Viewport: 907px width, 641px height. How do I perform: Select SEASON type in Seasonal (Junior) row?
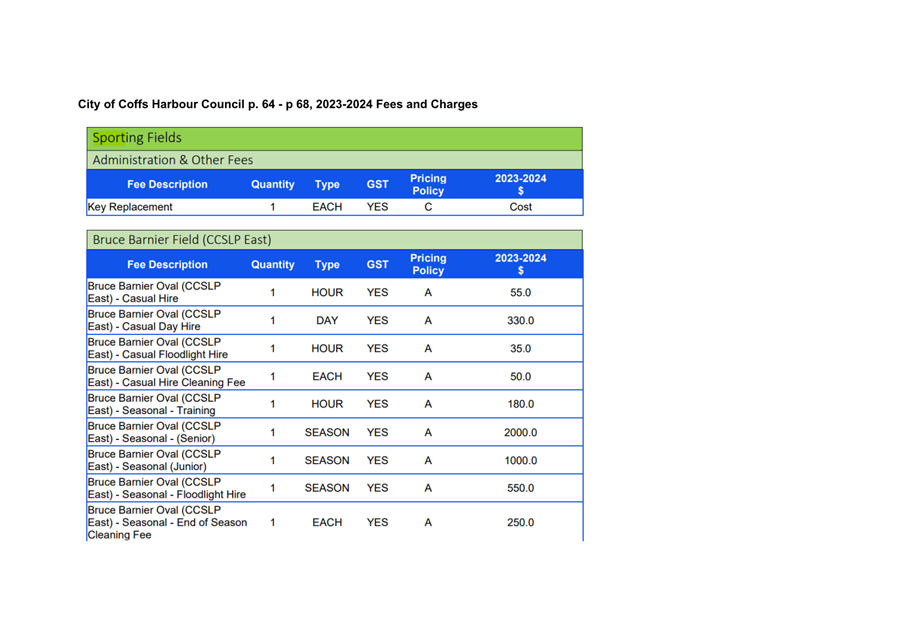pyautogui.click(x=327, y=461)
